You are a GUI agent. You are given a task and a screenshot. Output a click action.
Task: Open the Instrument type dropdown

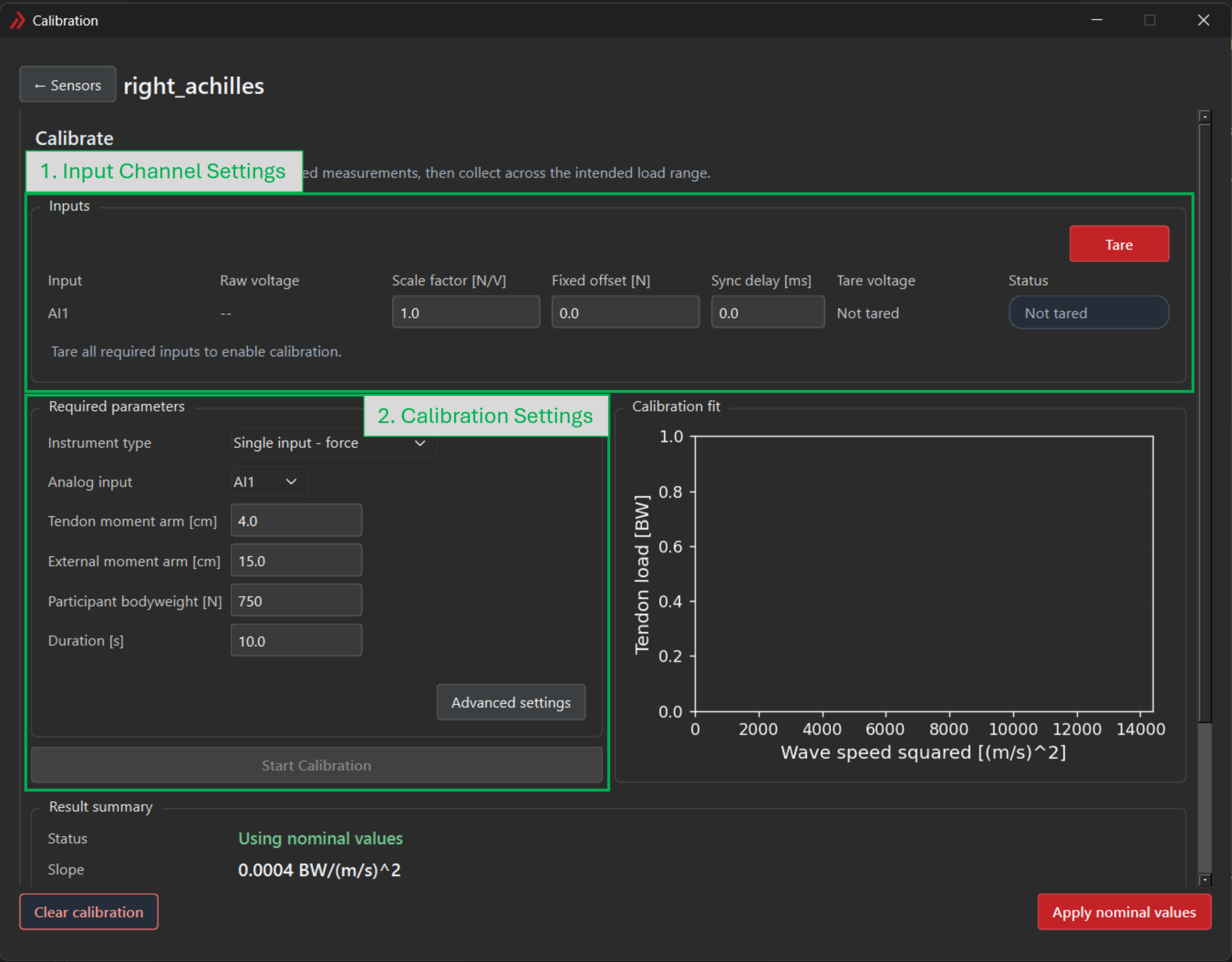tap(333, 443)
